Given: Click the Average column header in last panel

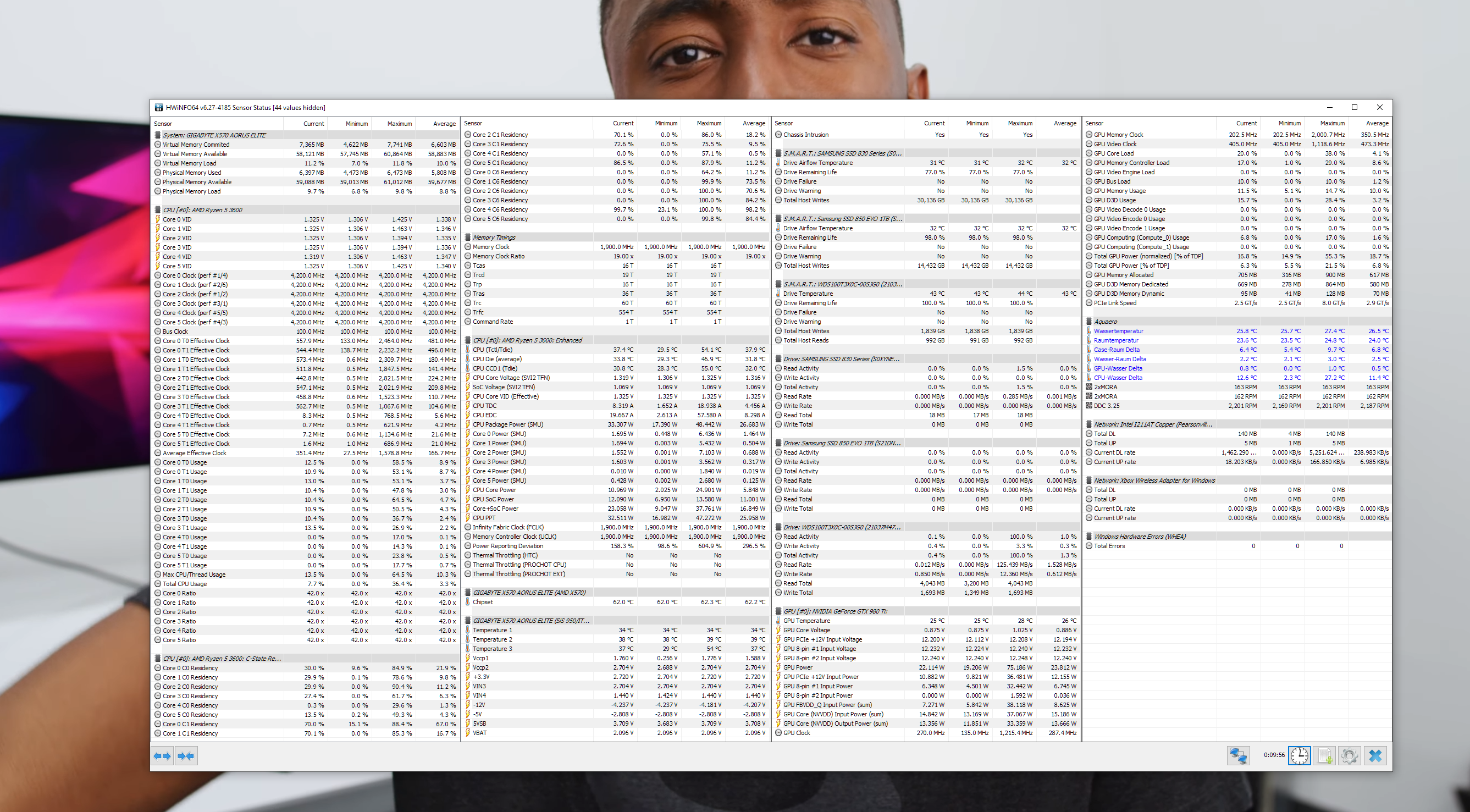Looking at the screenshot, I should 1377,123.
